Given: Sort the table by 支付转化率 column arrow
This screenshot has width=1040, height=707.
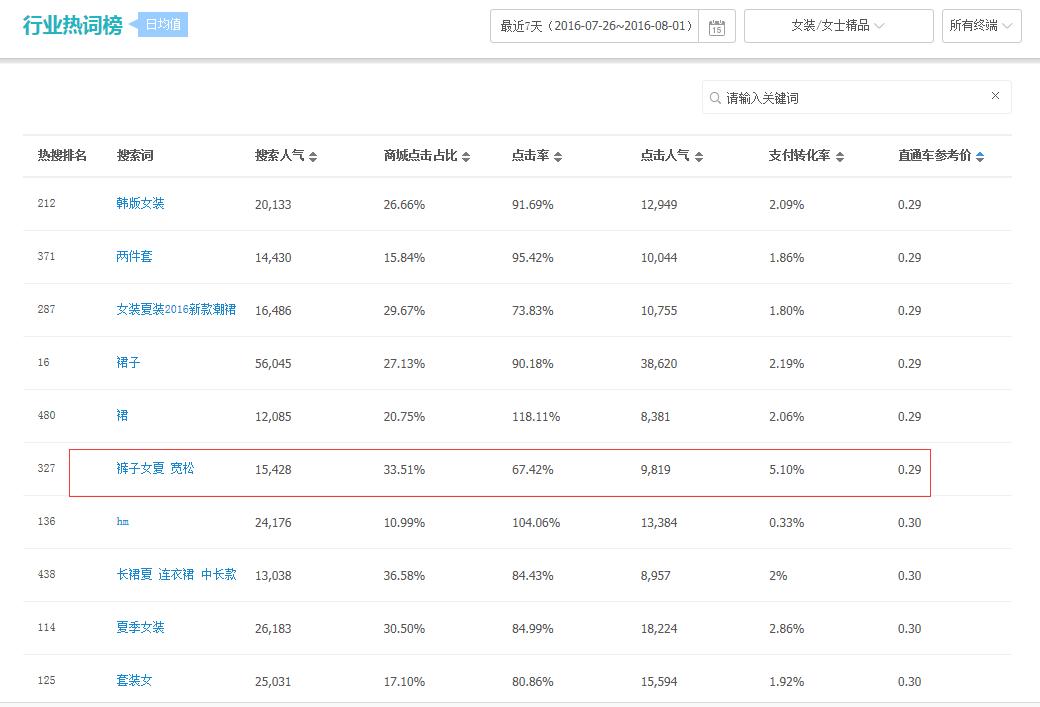Looking at the screenshot, I should click(x=840, y=156).
